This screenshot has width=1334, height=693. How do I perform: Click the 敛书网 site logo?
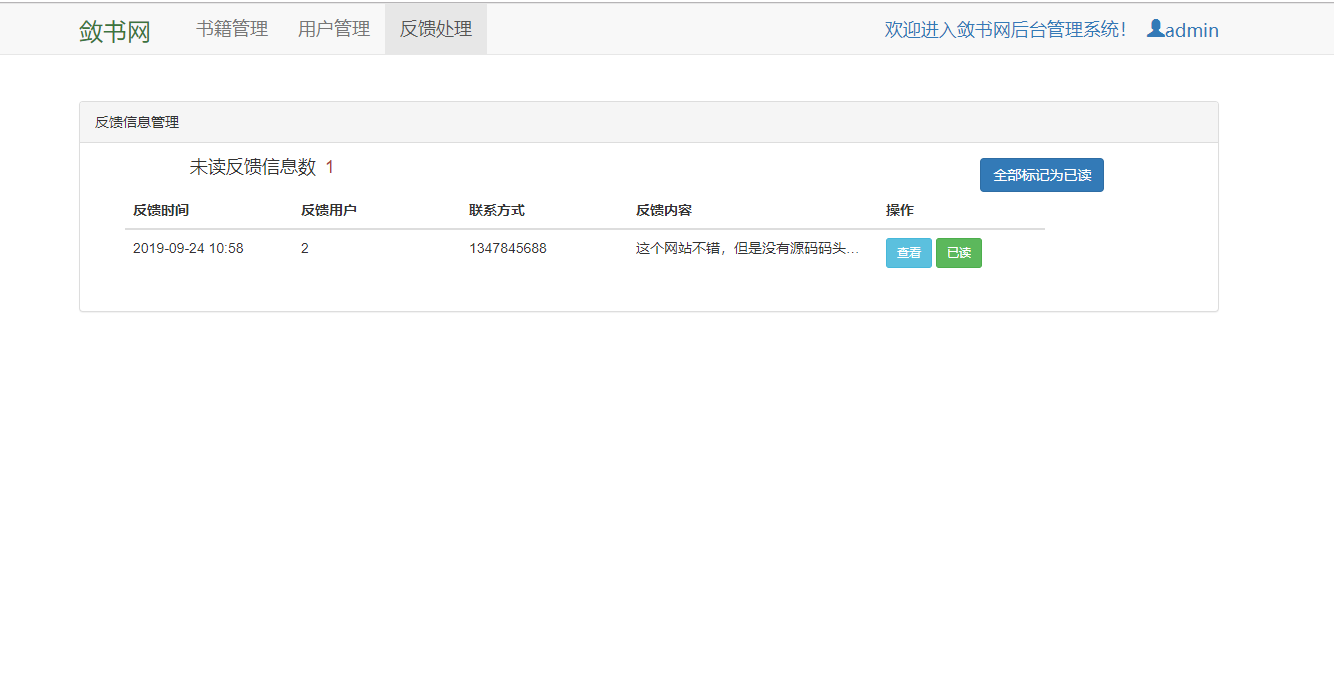(x=113, y=31)
